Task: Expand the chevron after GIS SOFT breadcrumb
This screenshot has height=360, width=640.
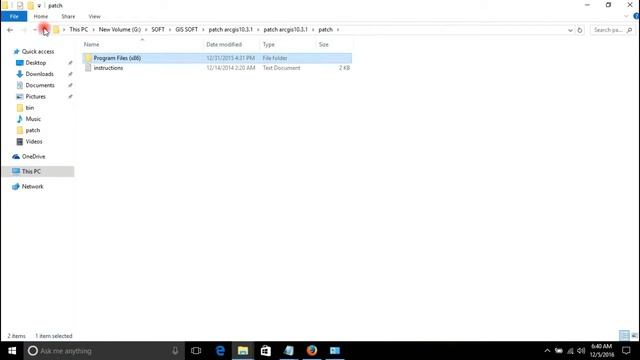Action: coord(203,30)
